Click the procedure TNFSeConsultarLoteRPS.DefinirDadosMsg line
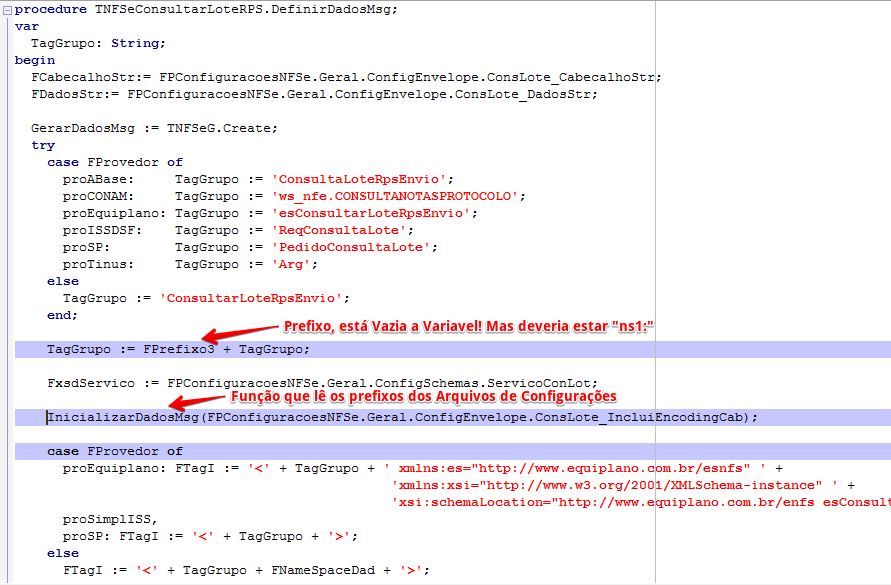 point(206,9)
